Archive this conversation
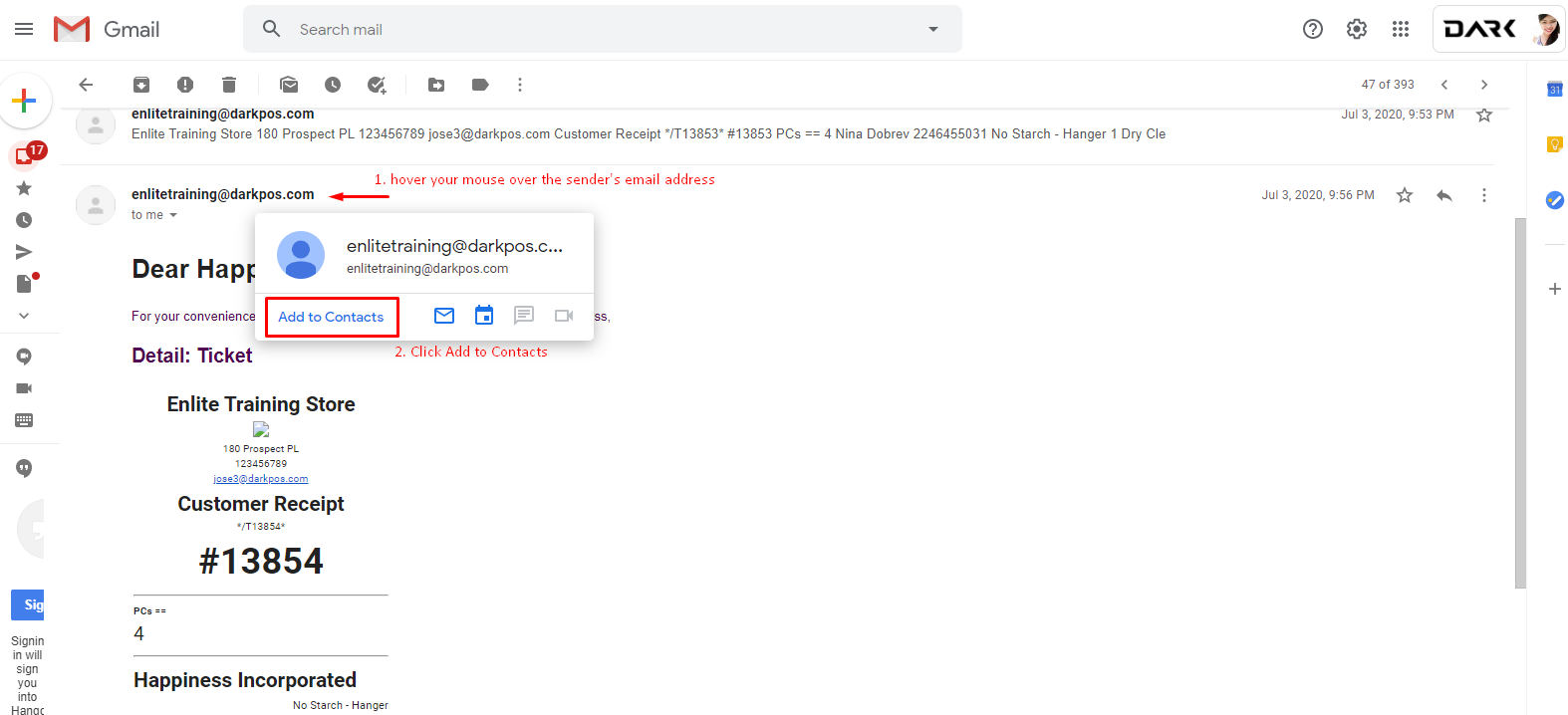The width and height of the screenshot is (1568, 715). [x=141, y=85]
